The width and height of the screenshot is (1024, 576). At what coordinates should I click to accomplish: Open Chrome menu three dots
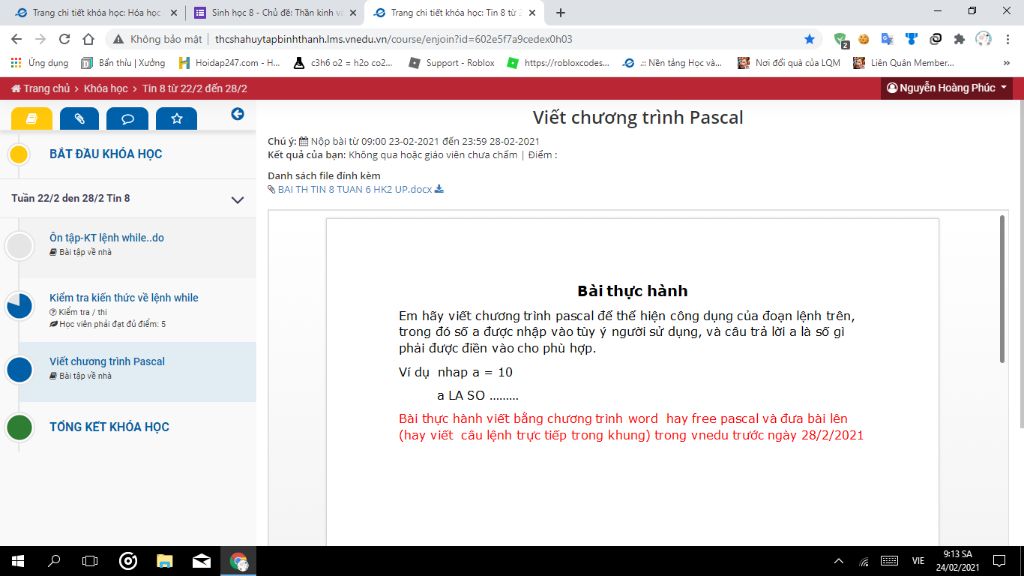pyautogui.click(x=1008, y=39)
